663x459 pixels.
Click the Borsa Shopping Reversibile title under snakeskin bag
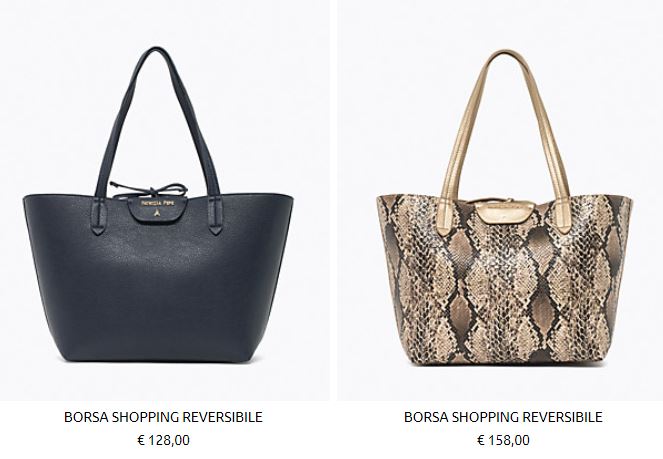(503, 417)
